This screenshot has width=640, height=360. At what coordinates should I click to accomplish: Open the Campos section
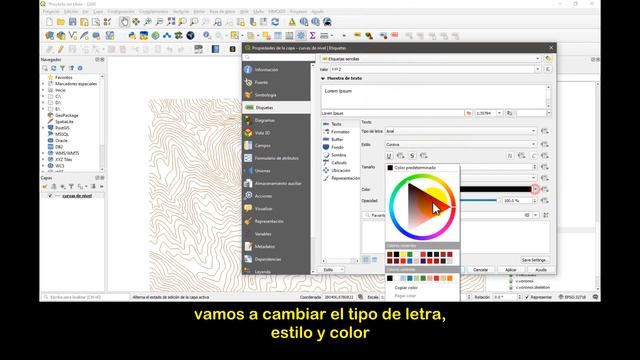click(x=276, y=146)
